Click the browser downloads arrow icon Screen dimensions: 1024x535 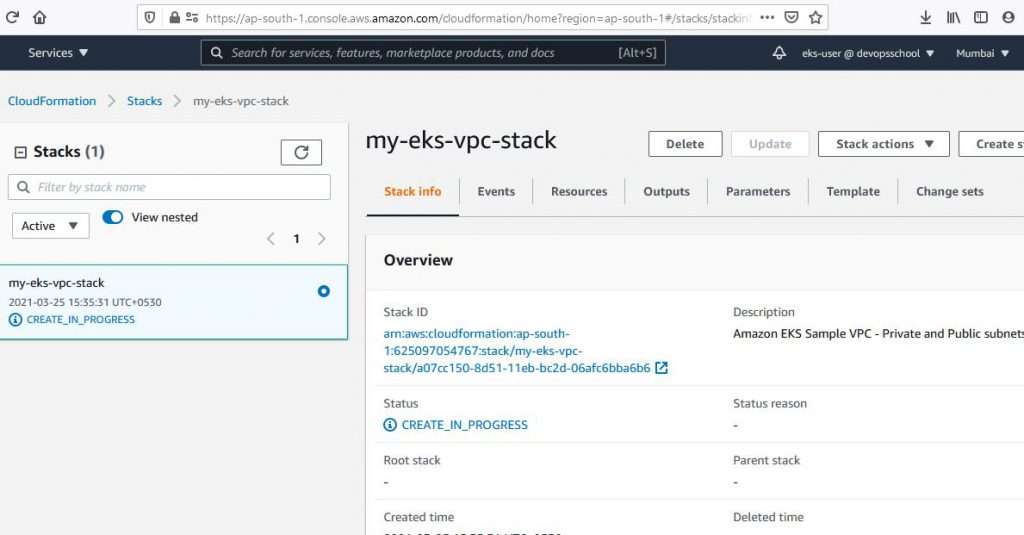click(x=924, y=17)
